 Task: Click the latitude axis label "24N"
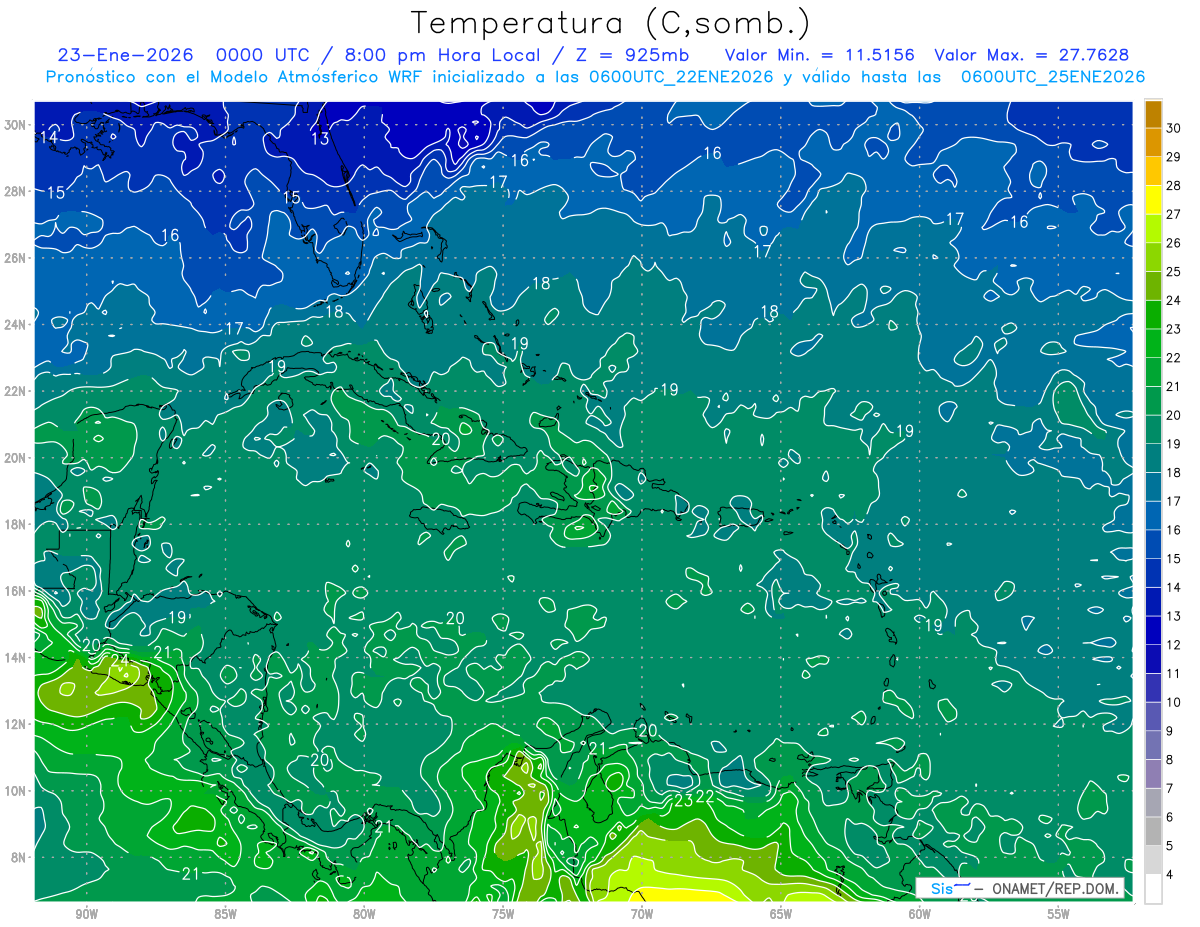[x=17, y=324]
